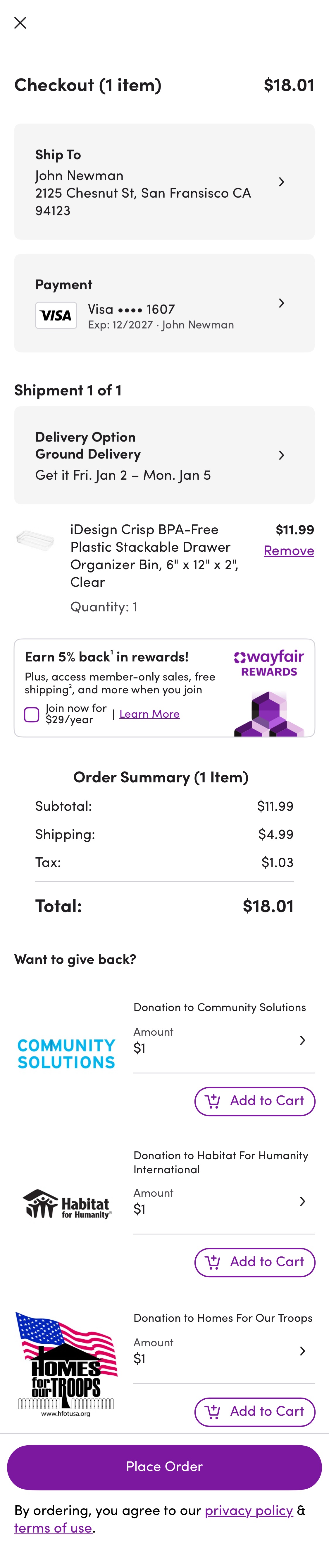The width and height of the screenshot is (329, 1568).
Task: Open the Ship To address chevron
Action: tap(281, 182)
